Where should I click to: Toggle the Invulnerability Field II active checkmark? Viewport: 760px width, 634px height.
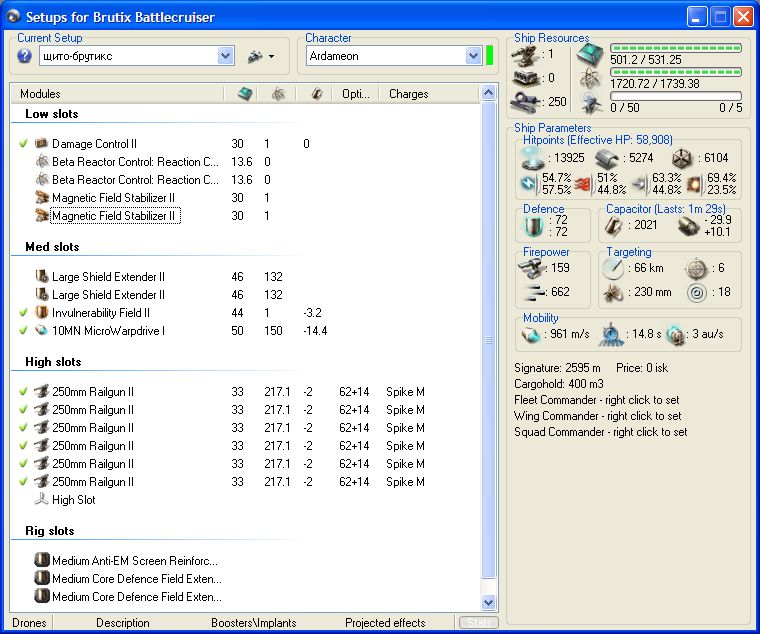(23, 313)
